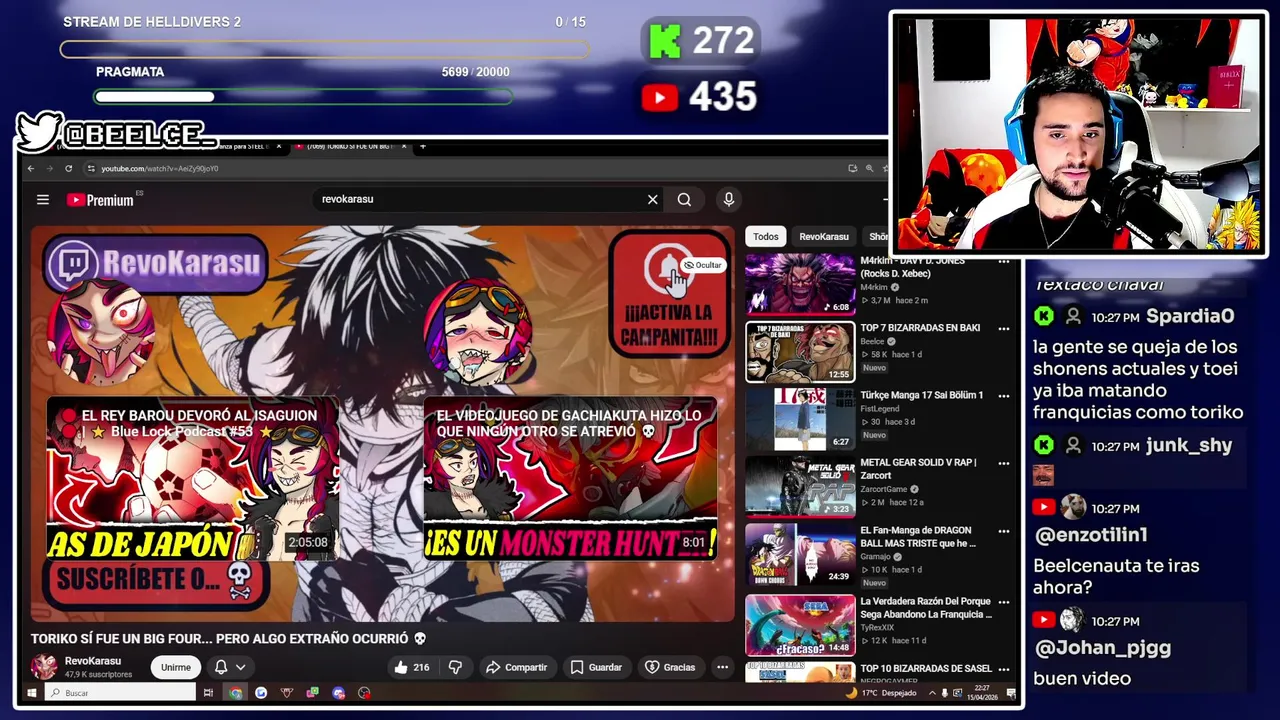This screenshot has height=720, width=1280.
Task: Open install/cast icon in address bar
Action: tap(852, 168)
